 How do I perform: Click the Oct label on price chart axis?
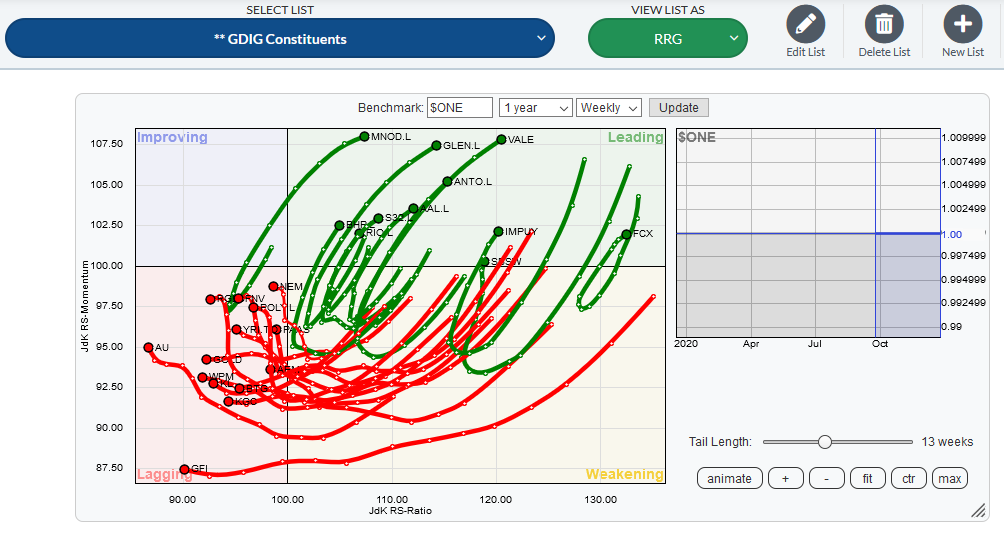point(880,343)
